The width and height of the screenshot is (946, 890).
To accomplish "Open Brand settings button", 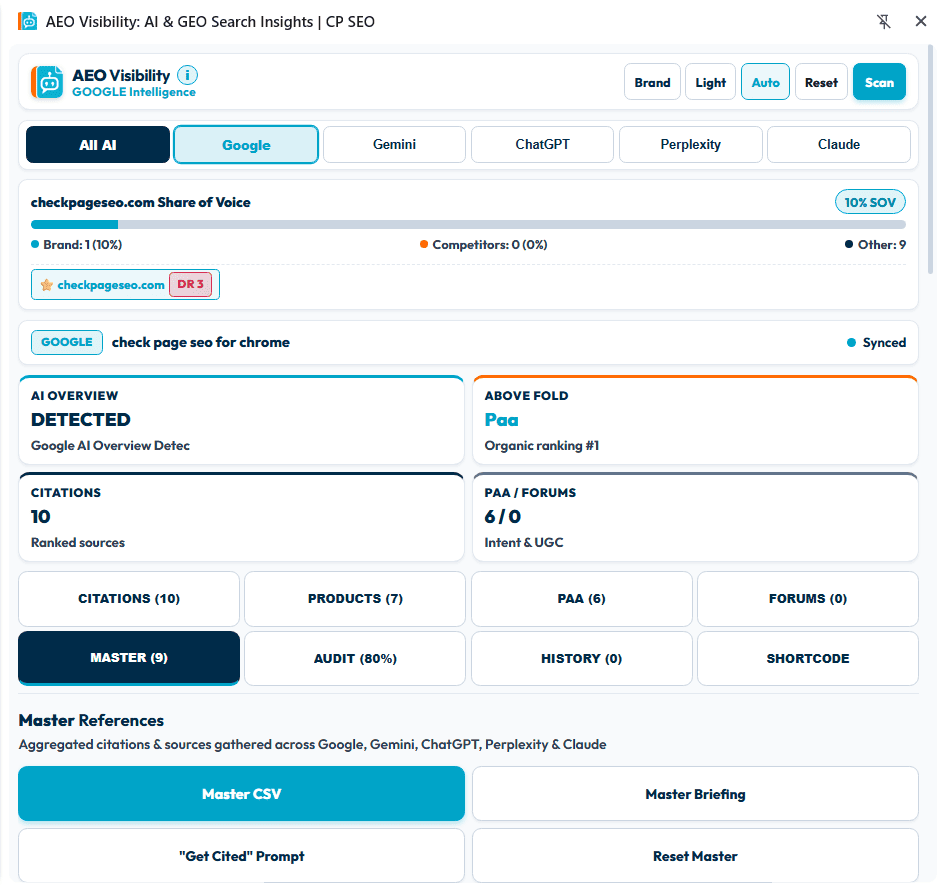I will (x=652, y=82).
